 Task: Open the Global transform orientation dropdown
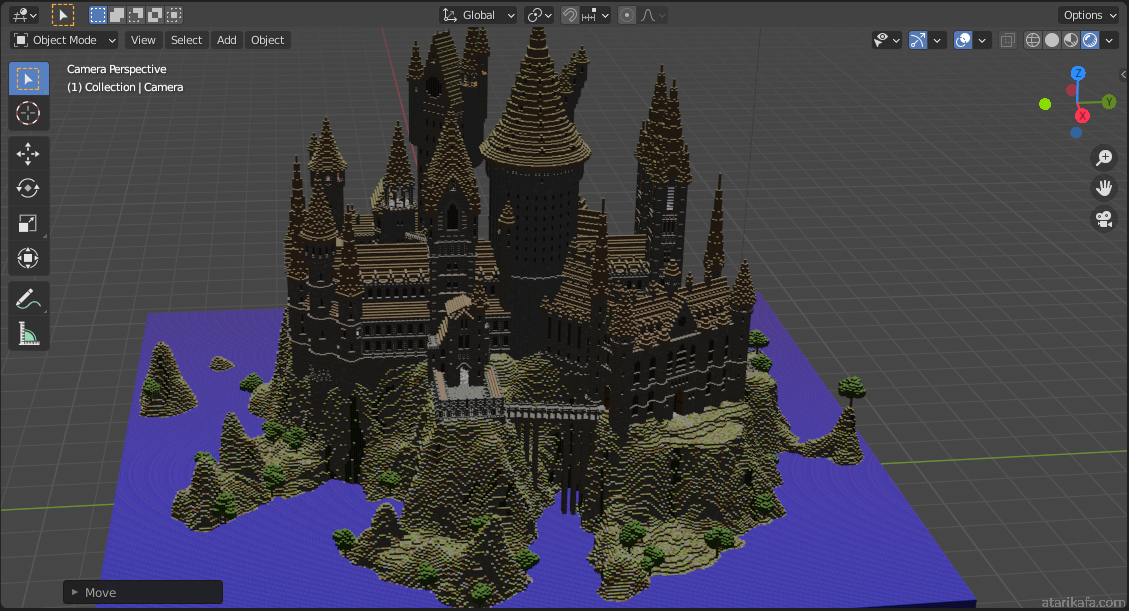coord(478,15)
